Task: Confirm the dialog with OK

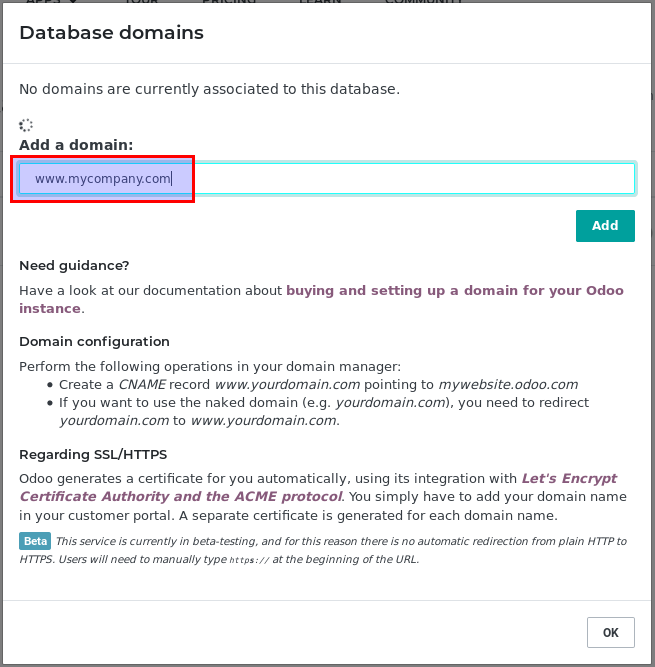Action: (611, 632)
